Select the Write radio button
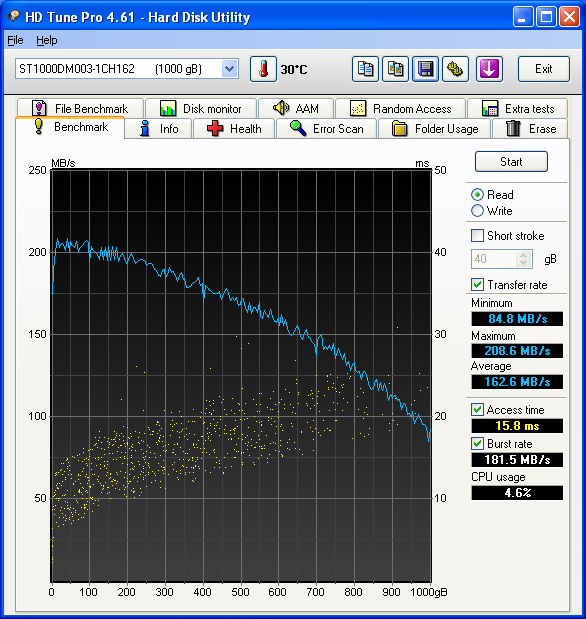Screen dimensions: 586x619 click(477, 211)
